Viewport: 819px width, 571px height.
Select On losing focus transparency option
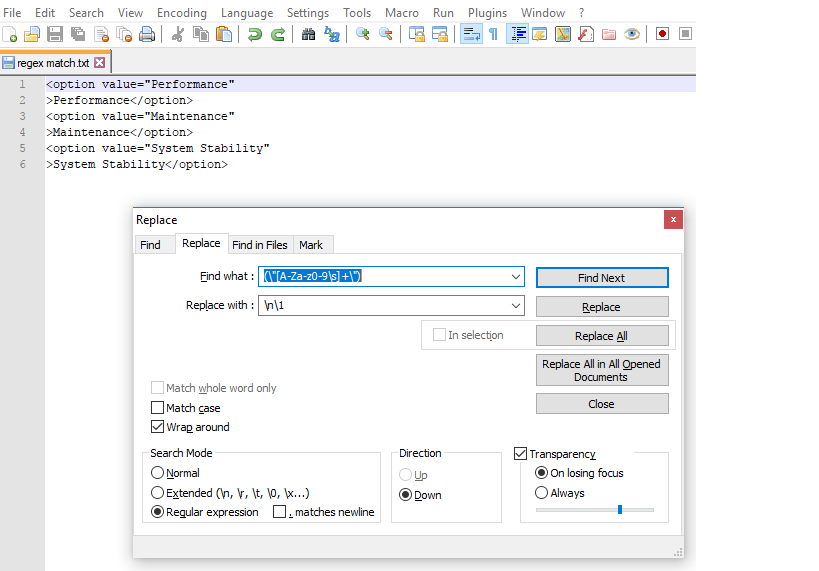click(542, 473)
